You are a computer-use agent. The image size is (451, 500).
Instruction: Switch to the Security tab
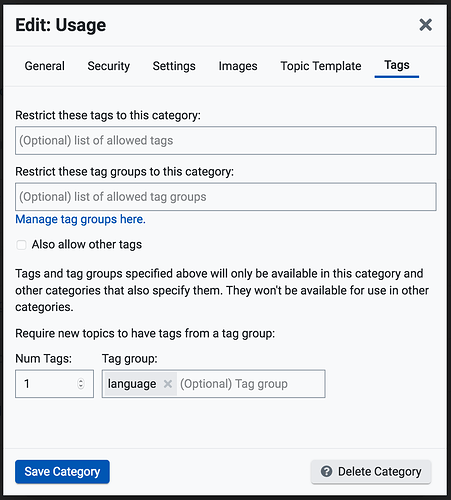[x=109, y=66]
